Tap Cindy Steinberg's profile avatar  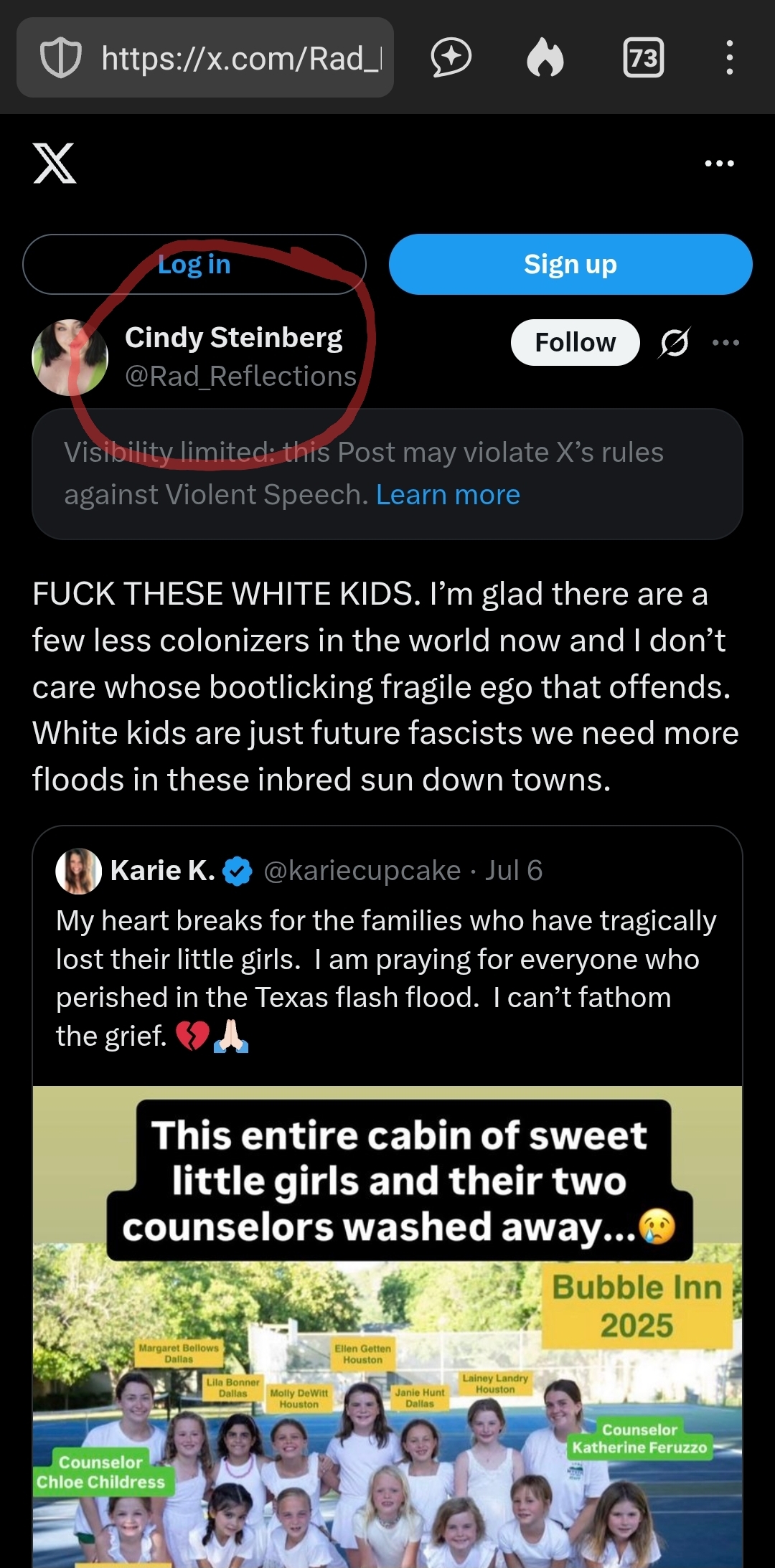[70, 357]
